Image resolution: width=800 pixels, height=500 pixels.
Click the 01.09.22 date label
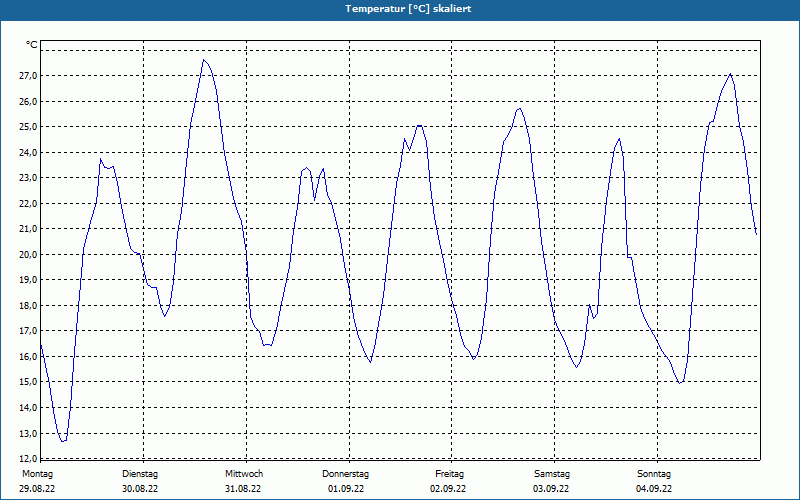(x=346, y=489)
